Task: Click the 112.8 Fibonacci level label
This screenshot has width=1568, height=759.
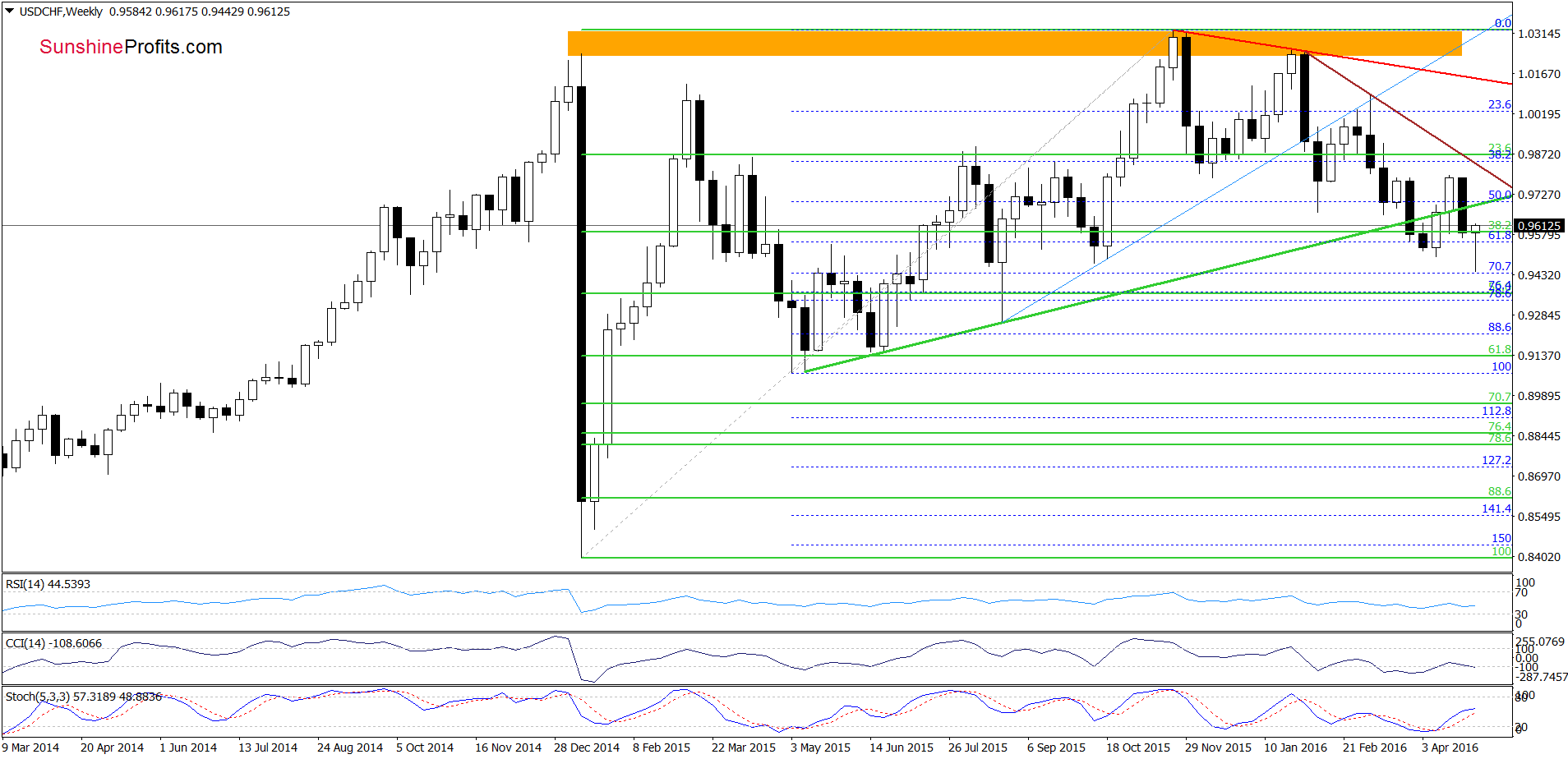Action: tap(1497, 411)
